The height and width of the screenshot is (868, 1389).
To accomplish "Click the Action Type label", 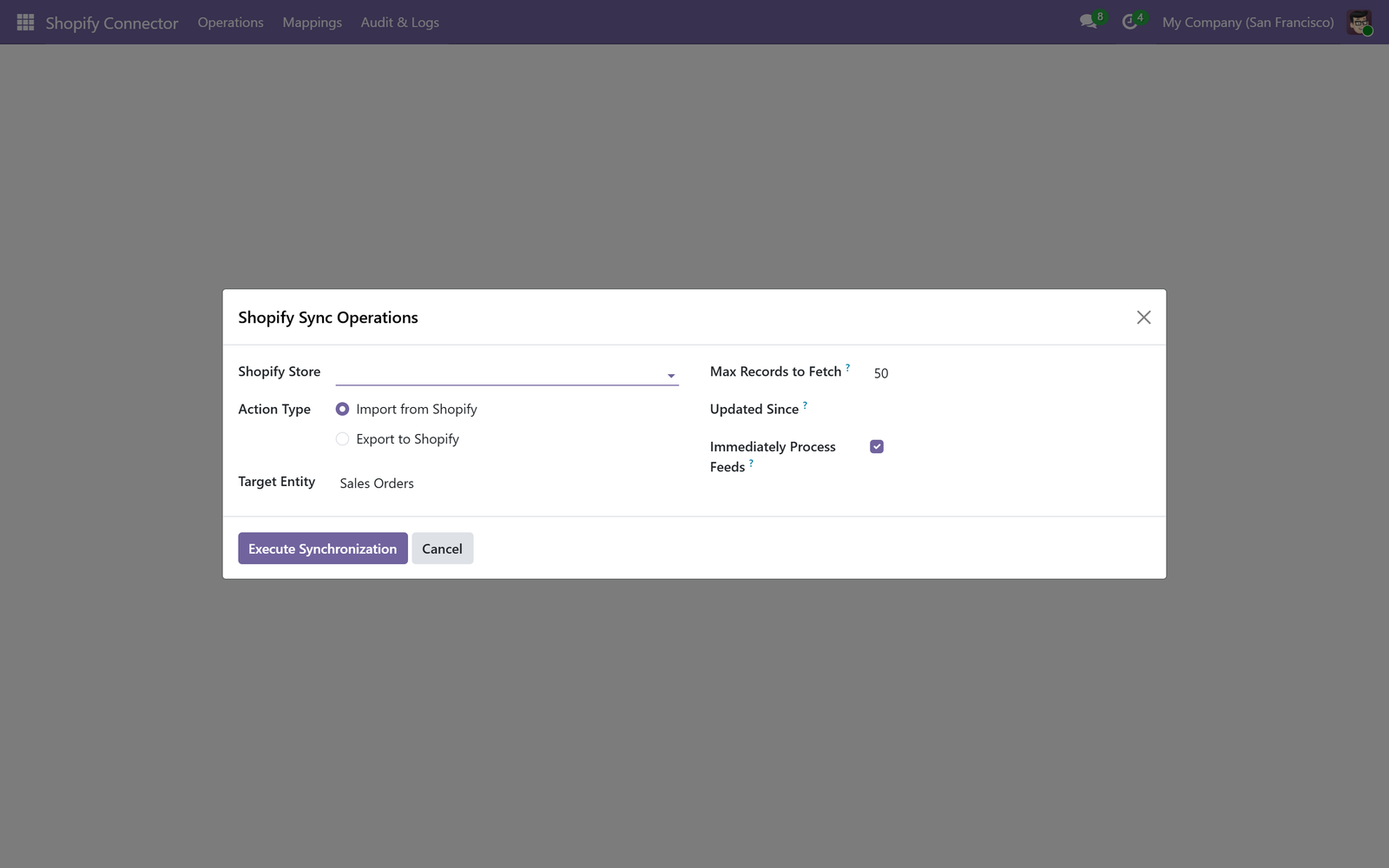I will coord(274,410).
